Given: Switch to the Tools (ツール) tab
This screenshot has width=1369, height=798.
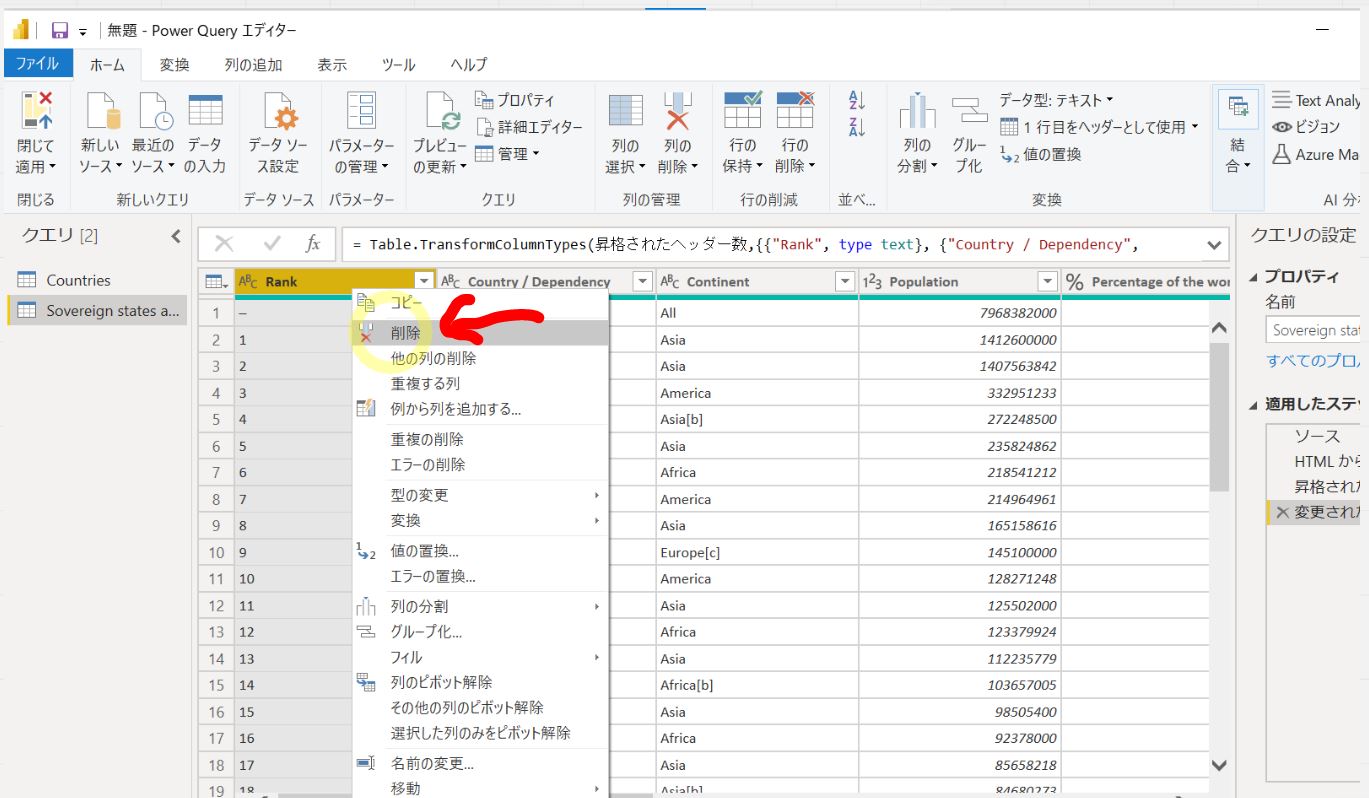Looking at the screenshot, I should coord(398,64).
